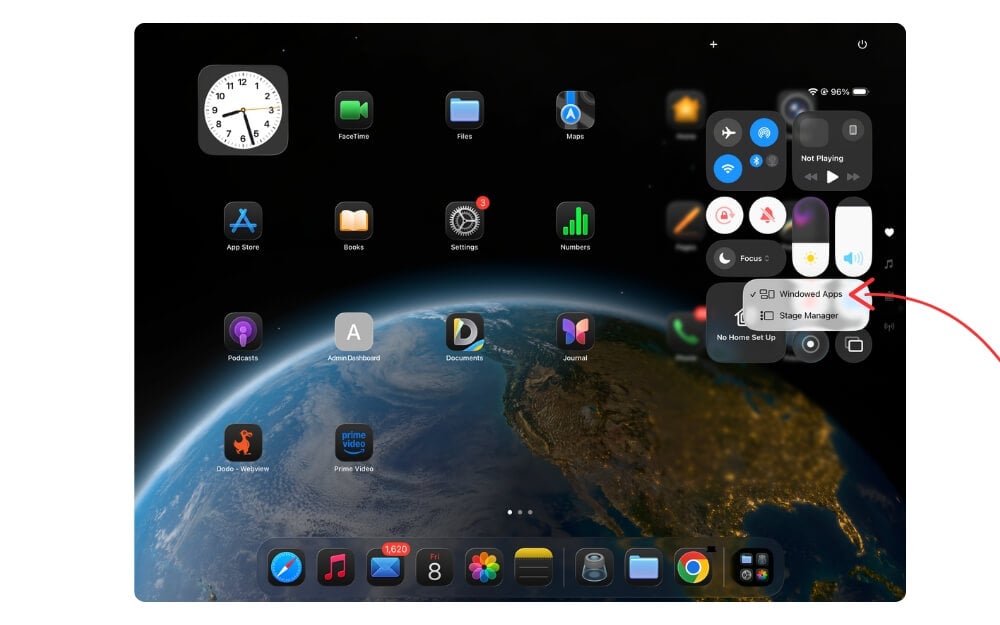The height and width of the screenshot is (625, 1000).
Task: Open the Files folder in the dock
Action: pos(643,567)
